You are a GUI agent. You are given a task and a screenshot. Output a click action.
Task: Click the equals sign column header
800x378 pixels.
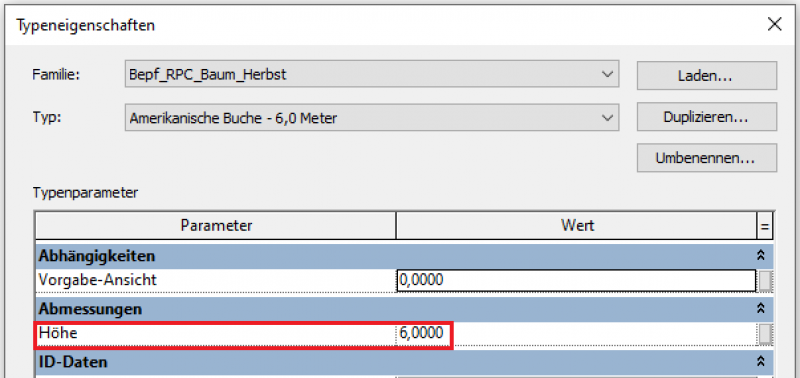point(765,225)
